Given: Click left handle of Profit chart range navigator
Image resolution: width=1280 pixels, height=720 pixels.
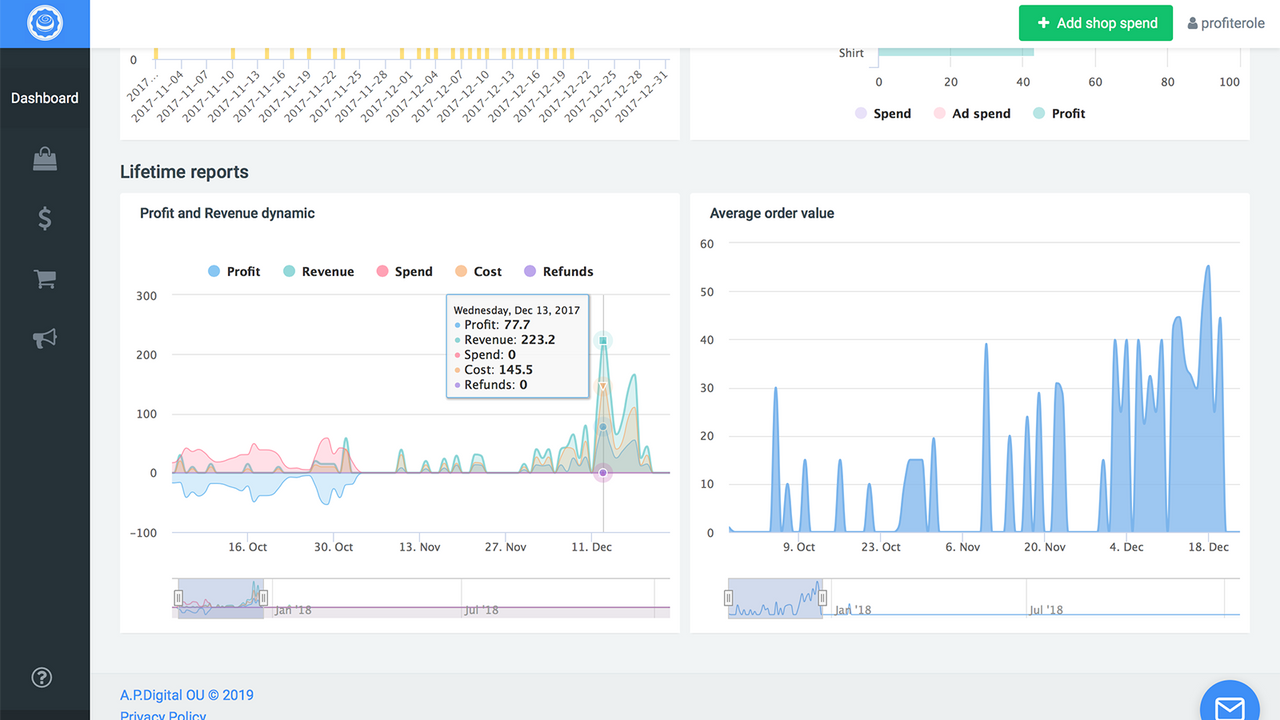Looking at the screenshot, I should [x=179, y=598].
